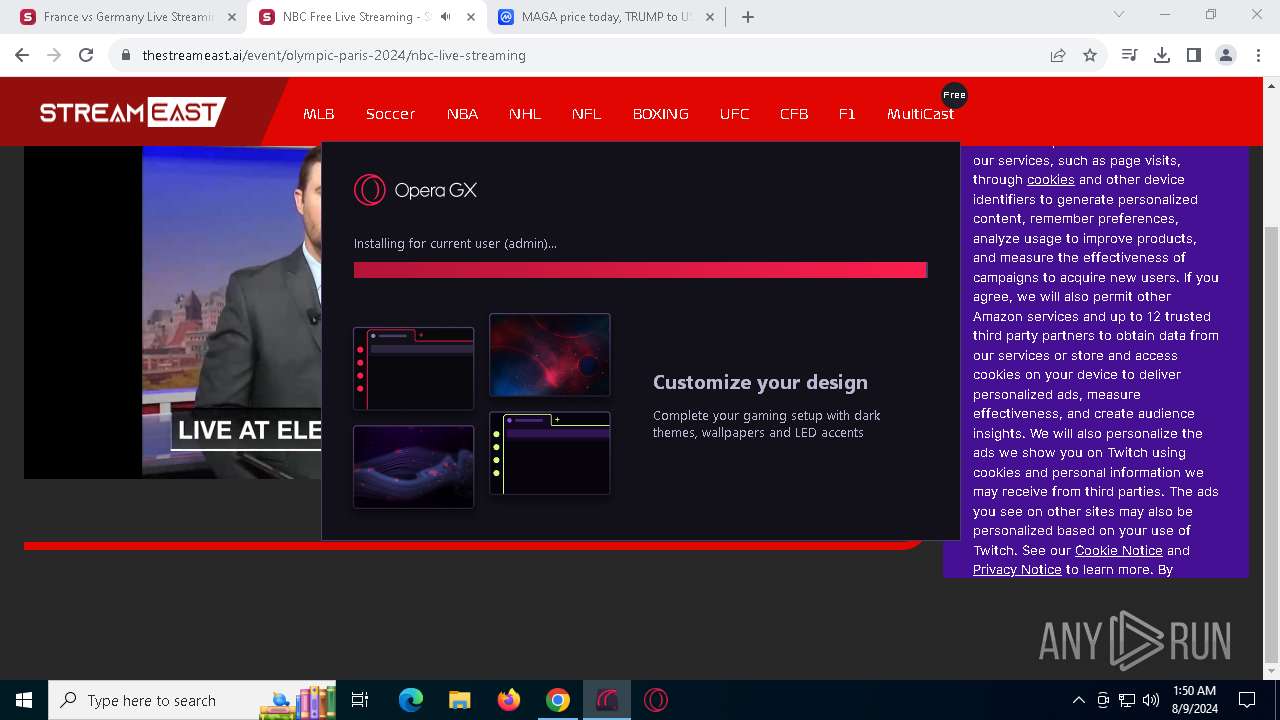This screenshot has width=1280, height=720.
Task: Open the tab search dropdown chevron
Action: click(x=1119, y=14)
